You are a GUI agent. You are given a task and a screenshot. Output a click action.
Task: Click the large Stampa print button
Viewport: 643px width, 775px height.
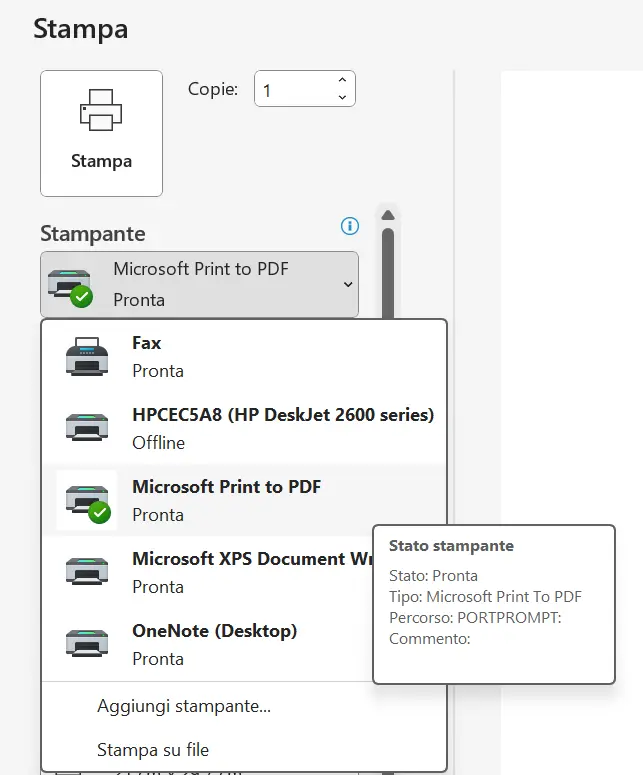pos(101,133)
